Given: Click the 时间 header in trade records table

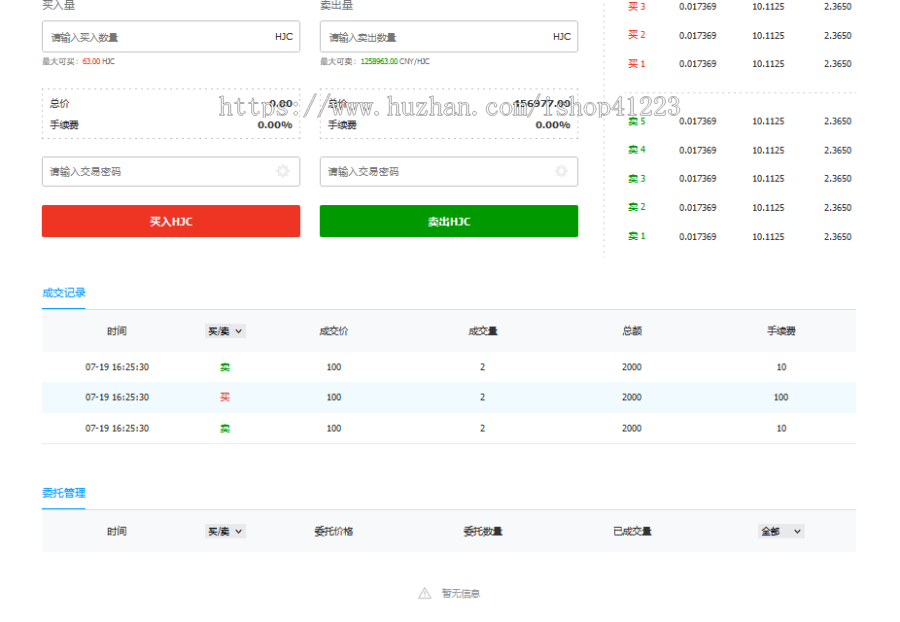Looking at the screenshot, I should [x=117, y=331].
